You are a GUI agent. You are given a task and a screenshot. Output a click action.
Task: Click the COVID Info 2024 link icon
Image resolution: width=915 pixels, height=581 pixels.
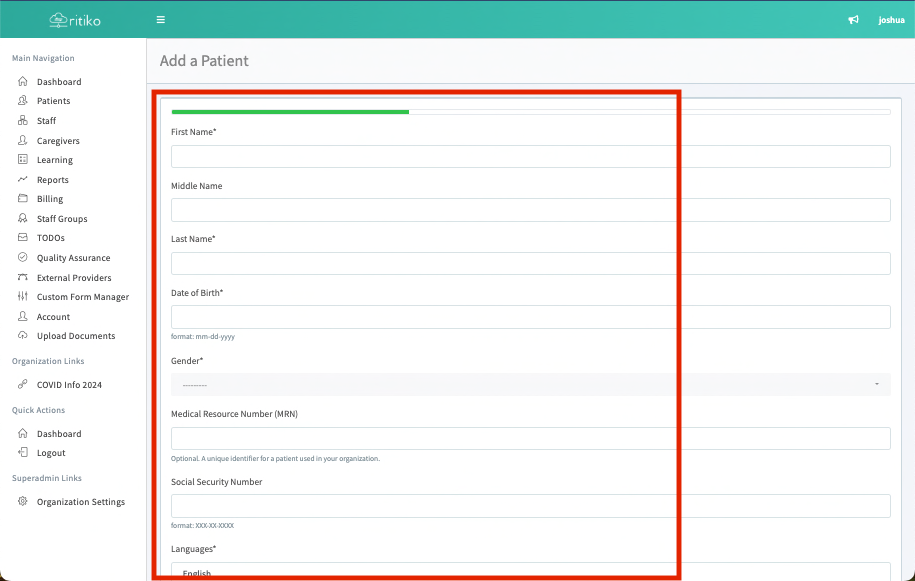23,385
